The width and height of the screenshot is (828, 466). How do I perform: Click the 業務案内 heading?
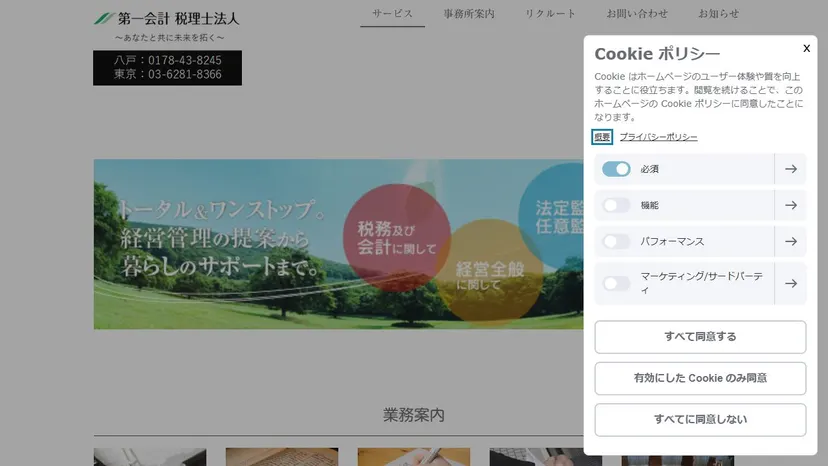413,415
